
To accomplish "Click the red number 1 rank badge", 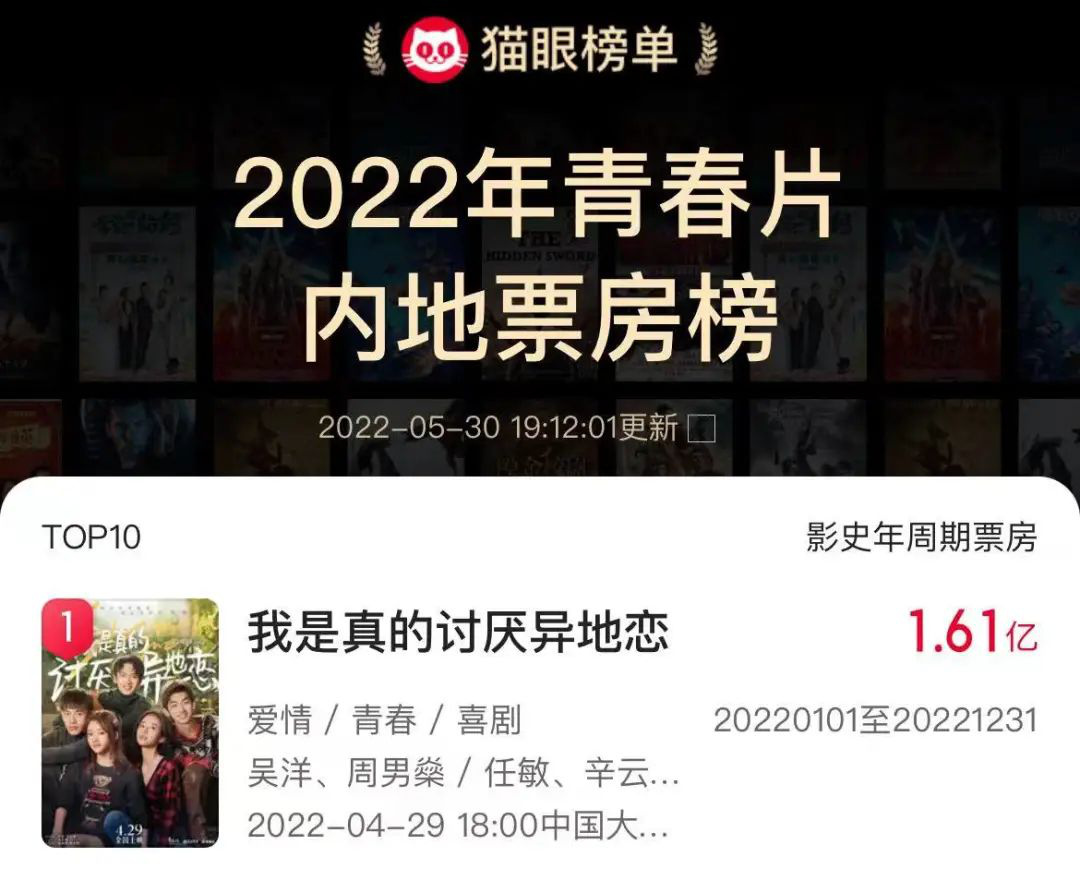I will (68, 626).
